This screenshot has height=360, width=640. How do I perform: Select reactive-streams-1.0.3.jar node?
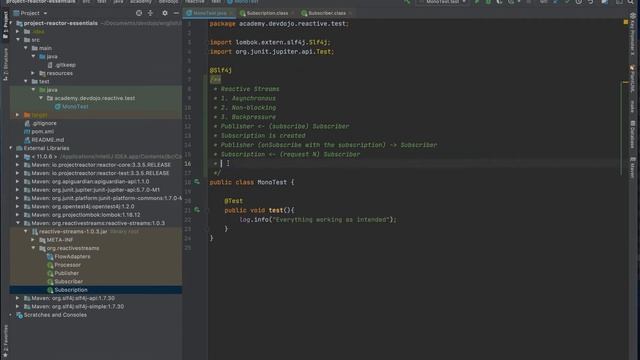pyautogui.click(x=73, y=231)
